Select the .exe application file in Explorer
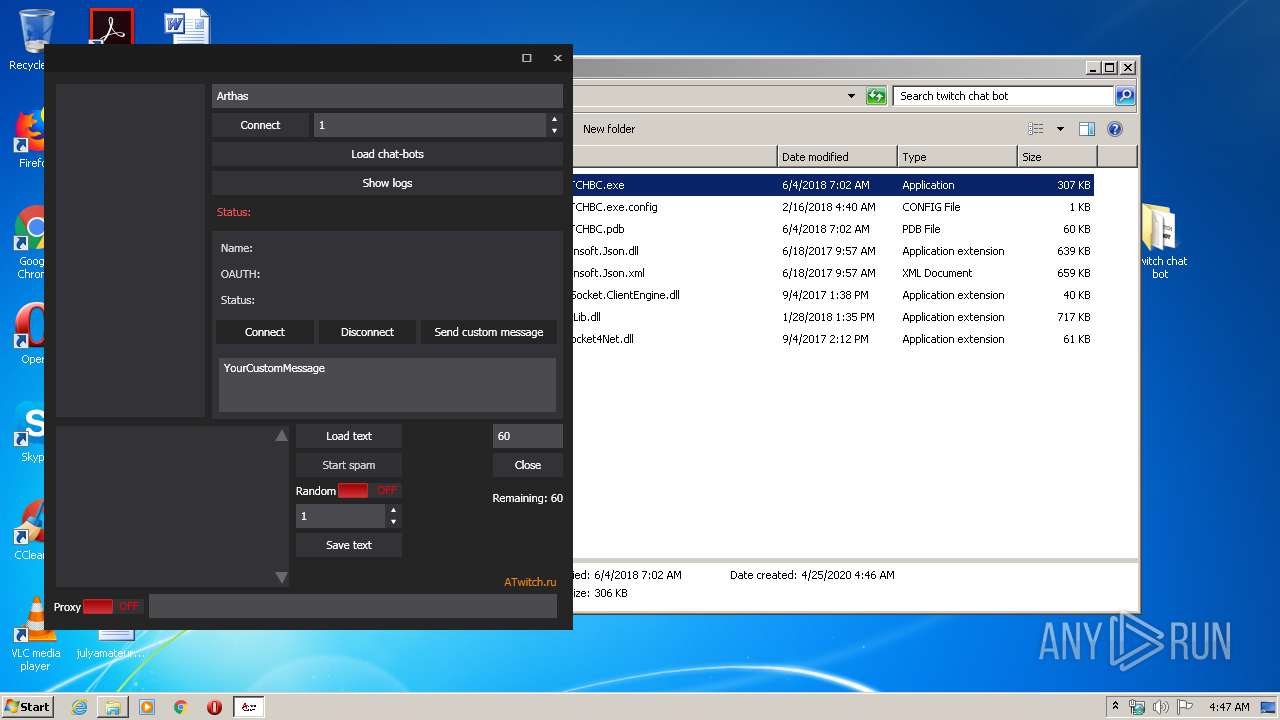Image resolution: width=1280 pixels, height=720 pixels. click(832, 185)
